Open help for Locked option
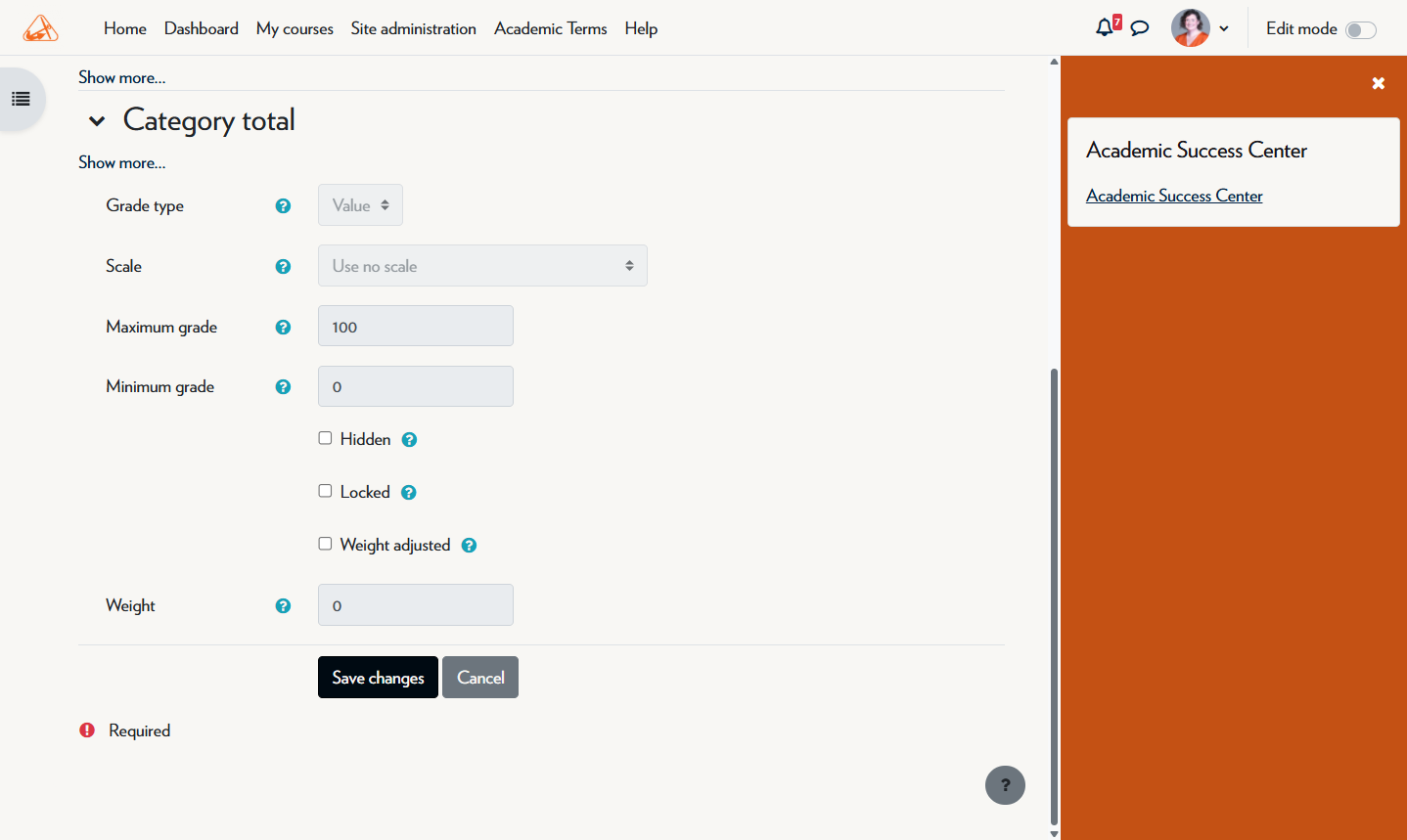 click(x=409, y=493)
